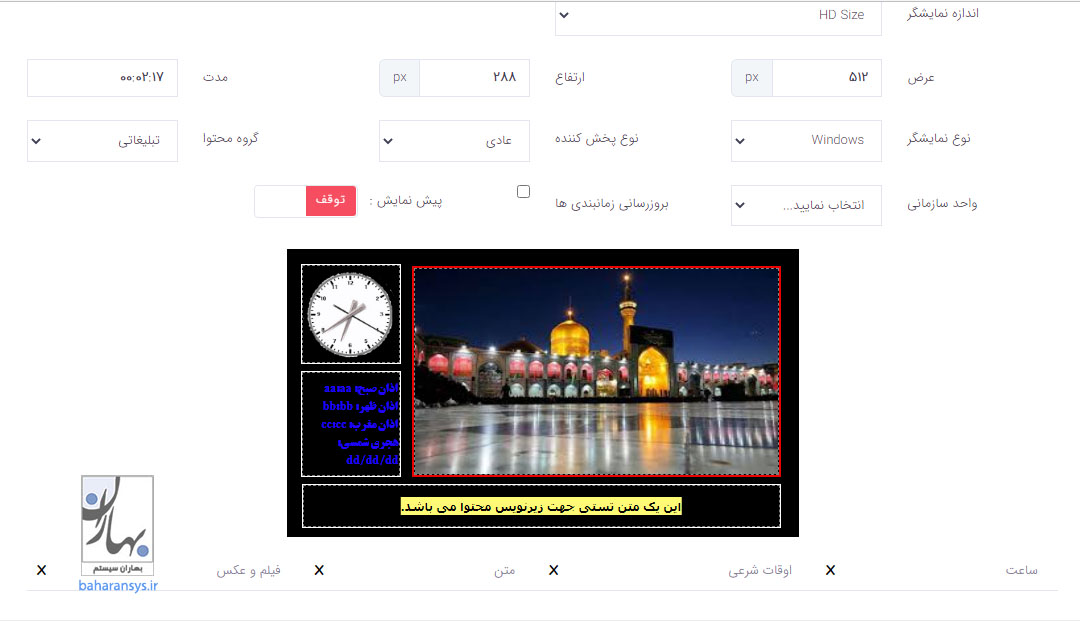1080x622 pixels.
Task: Select the blue prayer times box in preview
Action: [x=350, y=424]
